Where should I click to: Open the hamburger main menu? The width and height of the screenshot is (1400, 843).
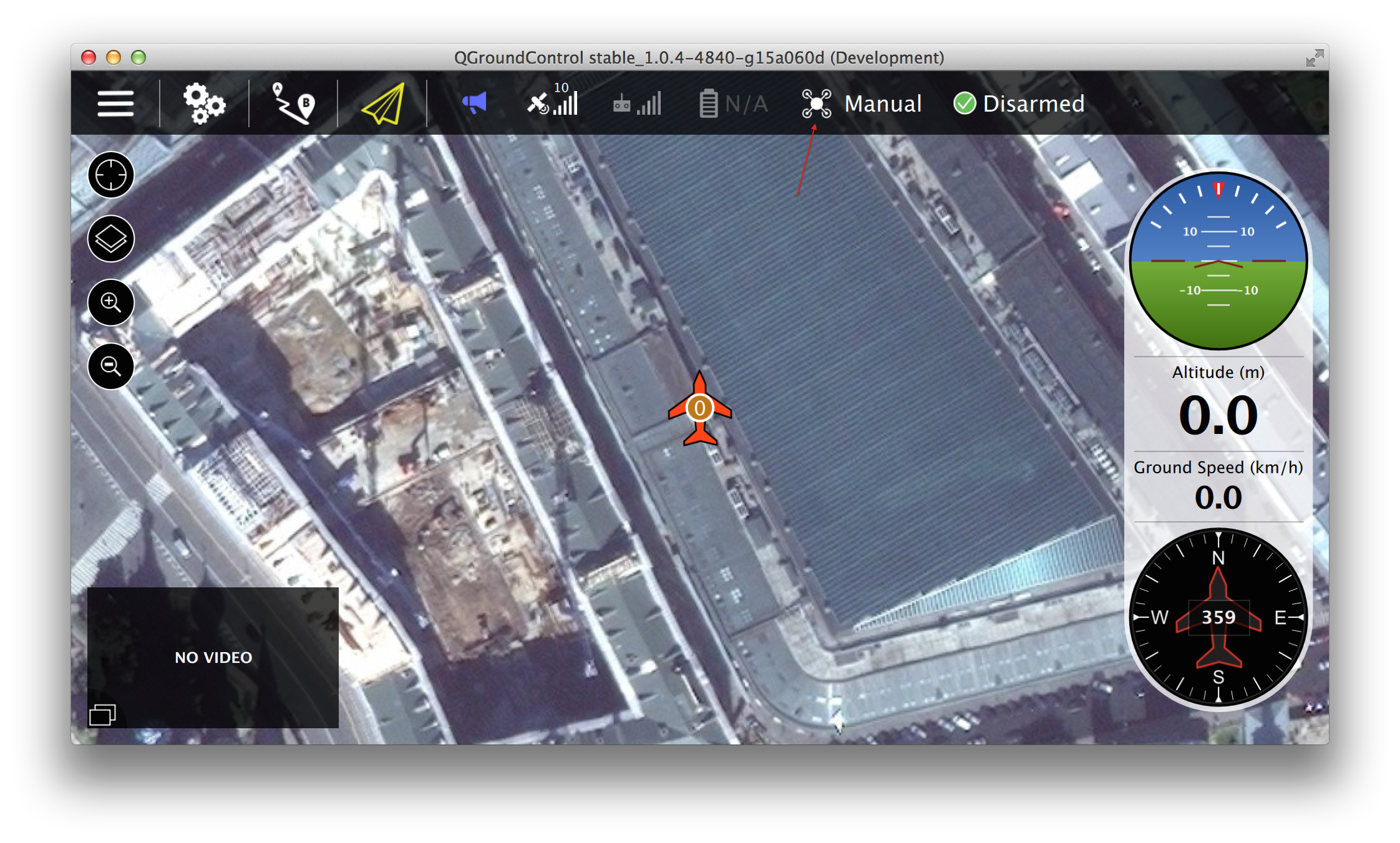point(115,104)
